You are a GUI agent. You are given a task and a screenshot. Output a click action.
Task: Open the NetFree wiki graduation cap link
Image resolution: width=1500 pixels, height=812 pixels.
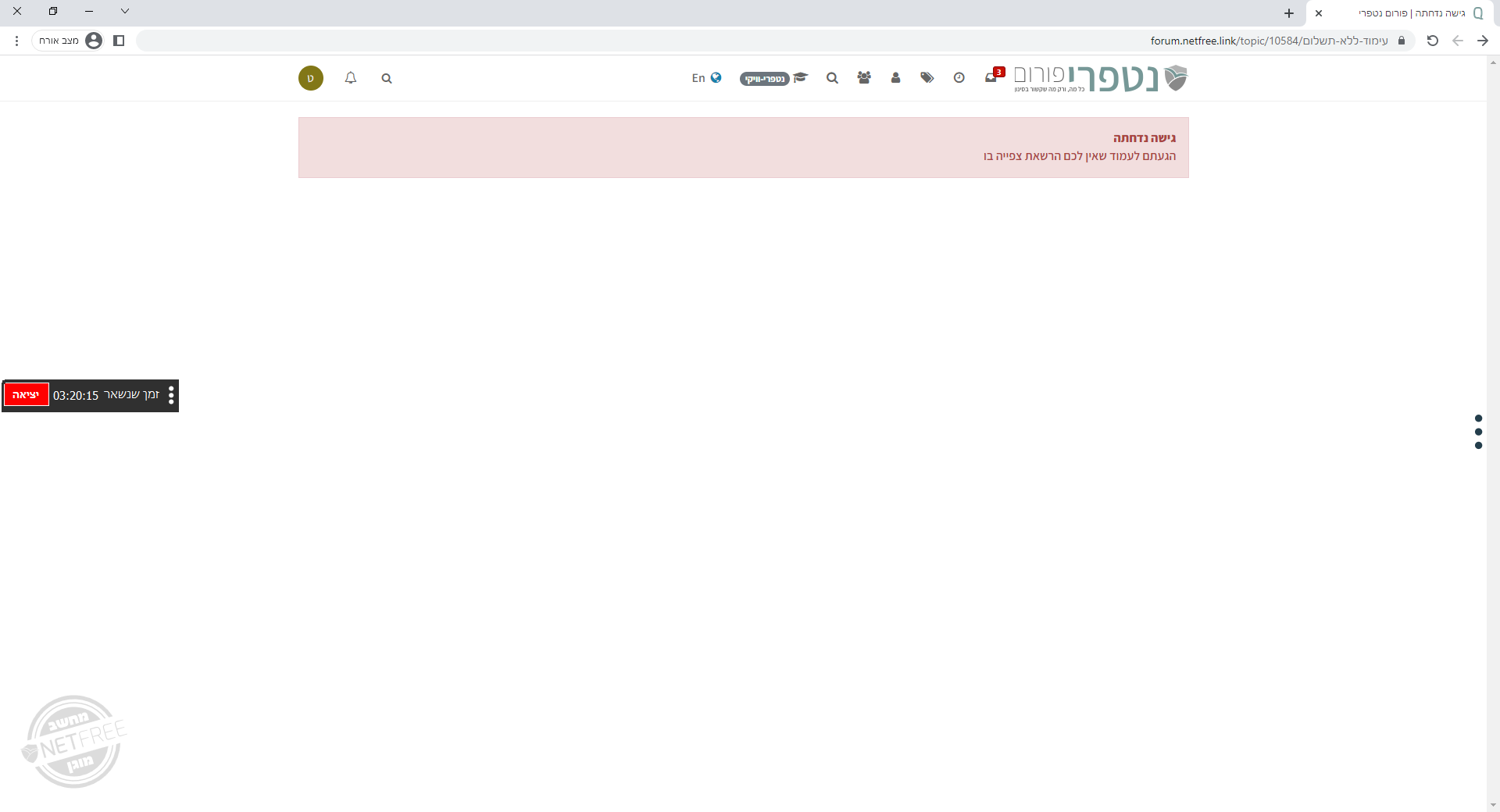point(773,78)
